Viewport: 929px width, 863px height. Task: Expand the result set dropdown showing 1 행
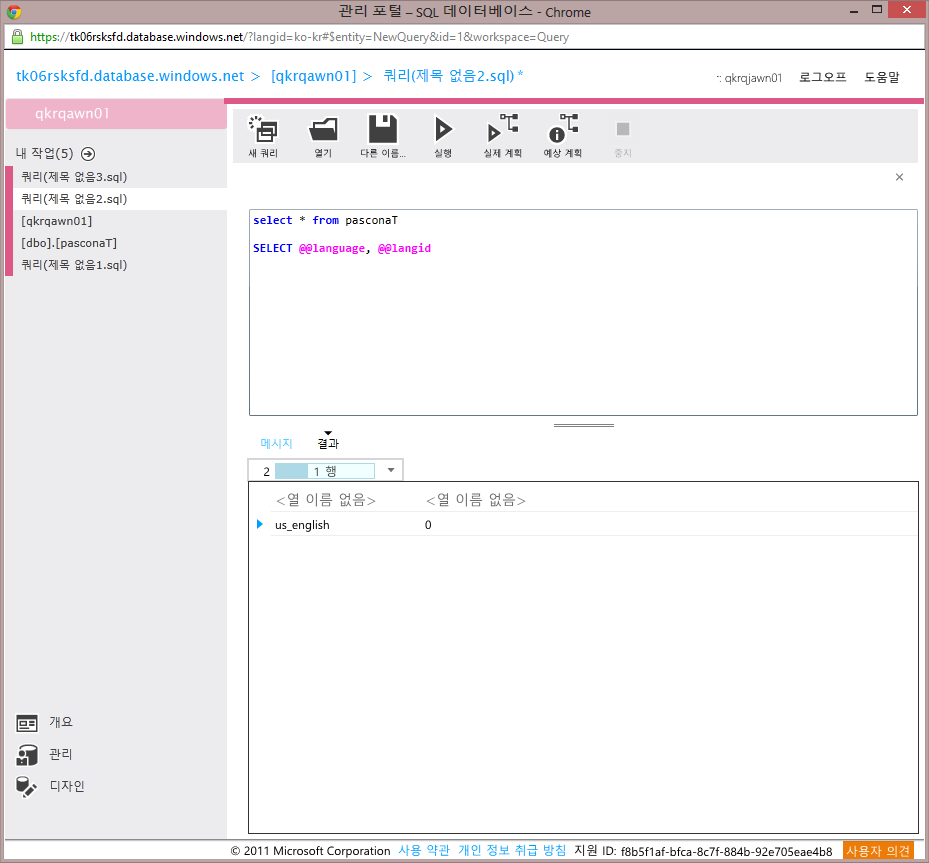(391, 470)
